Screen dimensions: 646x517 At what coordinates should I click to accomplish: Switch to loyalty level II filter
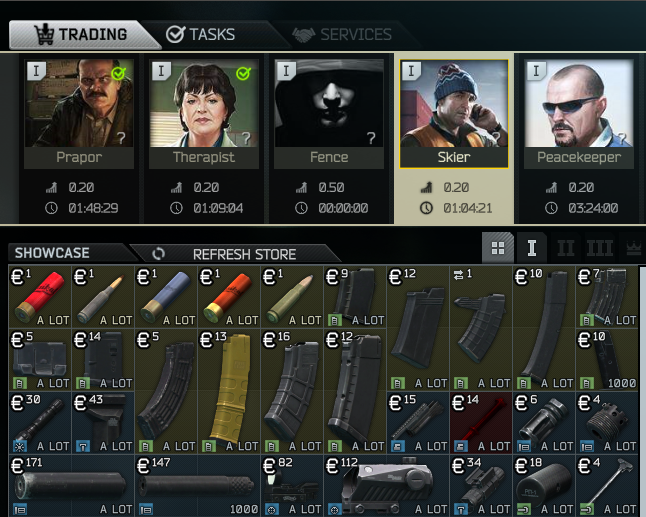click(566, 248)
